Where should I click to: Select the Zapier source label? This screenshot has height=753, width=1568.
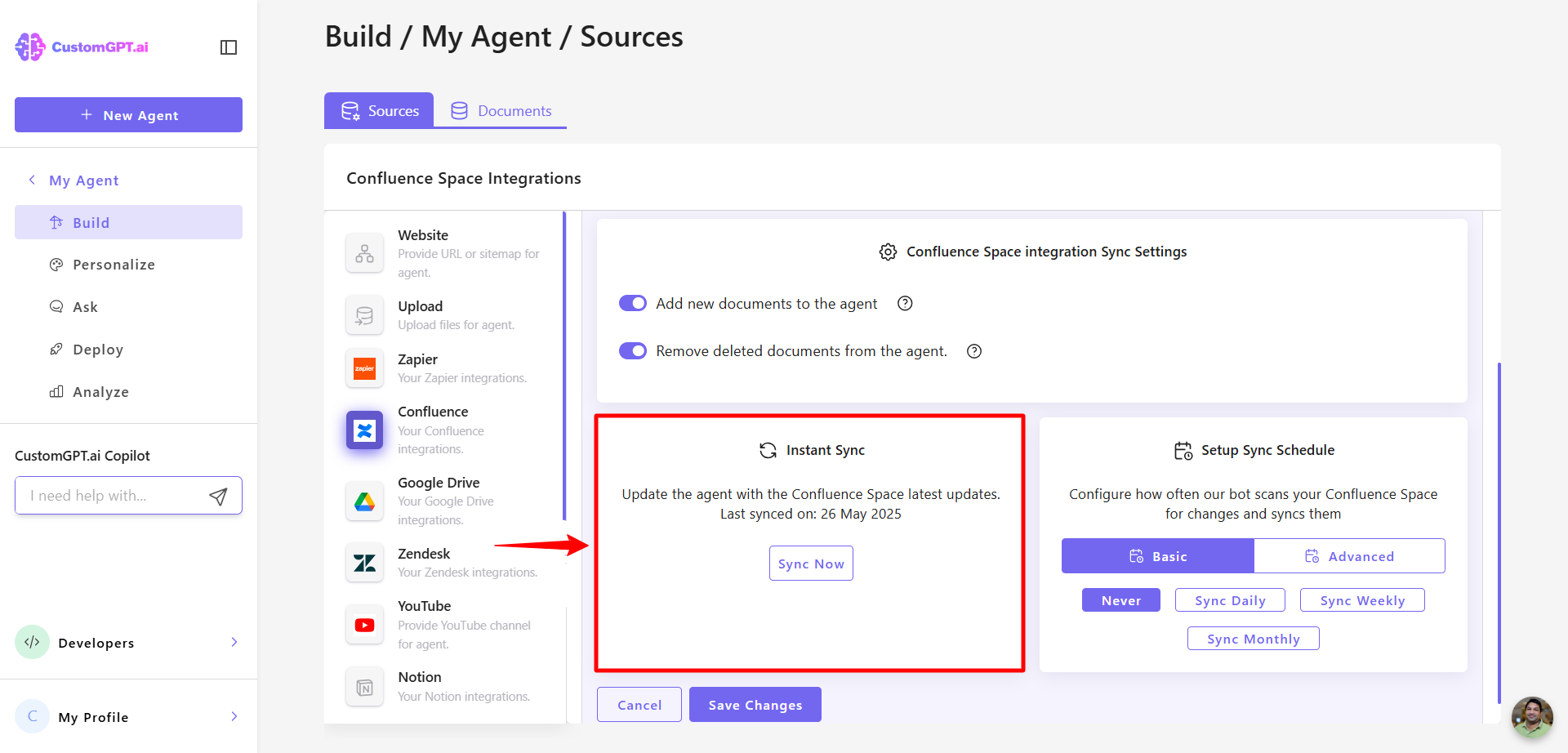tap(417, 359)
